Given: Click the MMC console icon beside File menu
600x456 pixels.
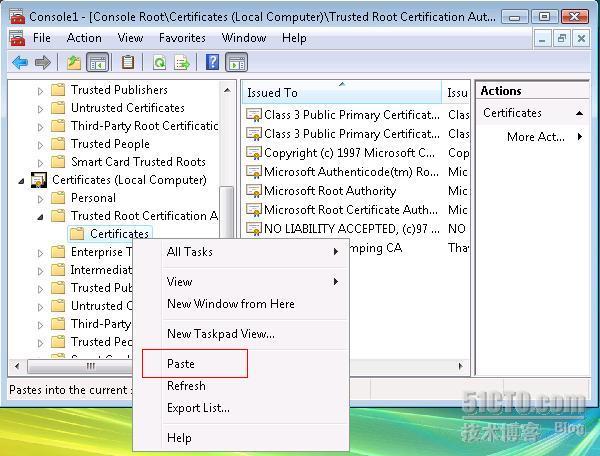Looking at the screenshot, I should click(16, 38).
